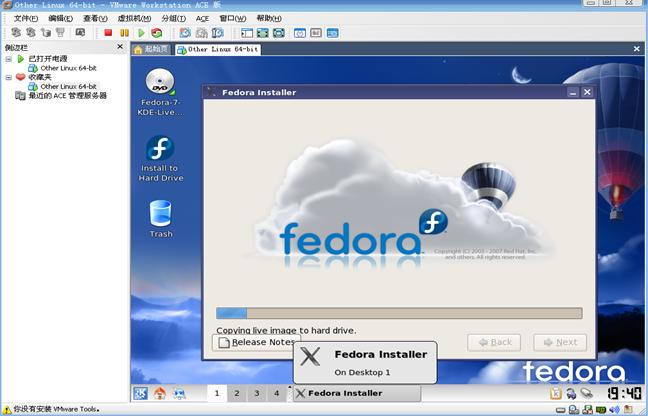This screenshot has width=648, height=416.
Task: Click the 19:40 panel clock
Action: pos(624,393)
